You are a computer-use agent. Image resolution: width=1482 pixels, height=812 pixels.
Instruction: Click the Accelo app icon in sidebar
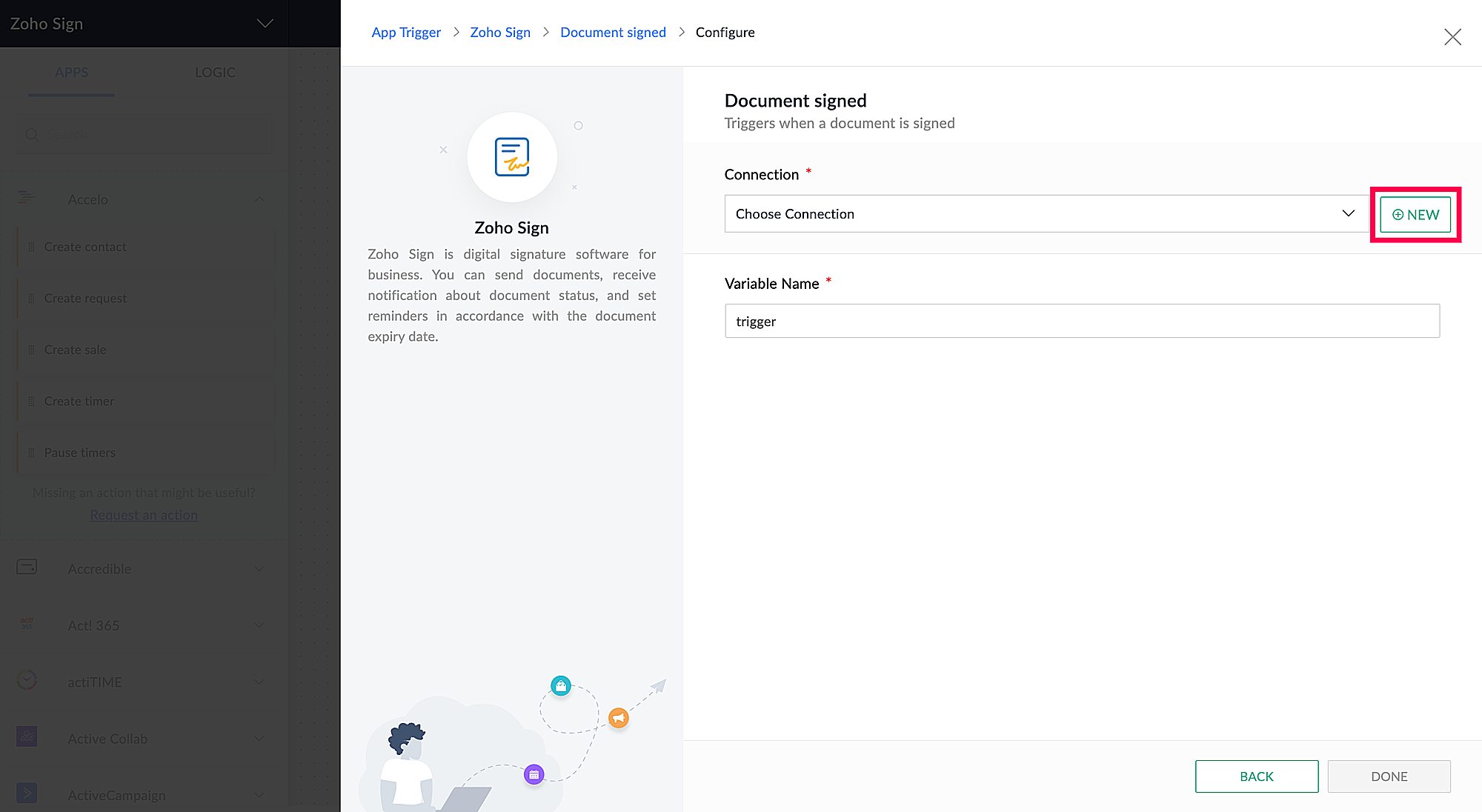click(27, 198)
